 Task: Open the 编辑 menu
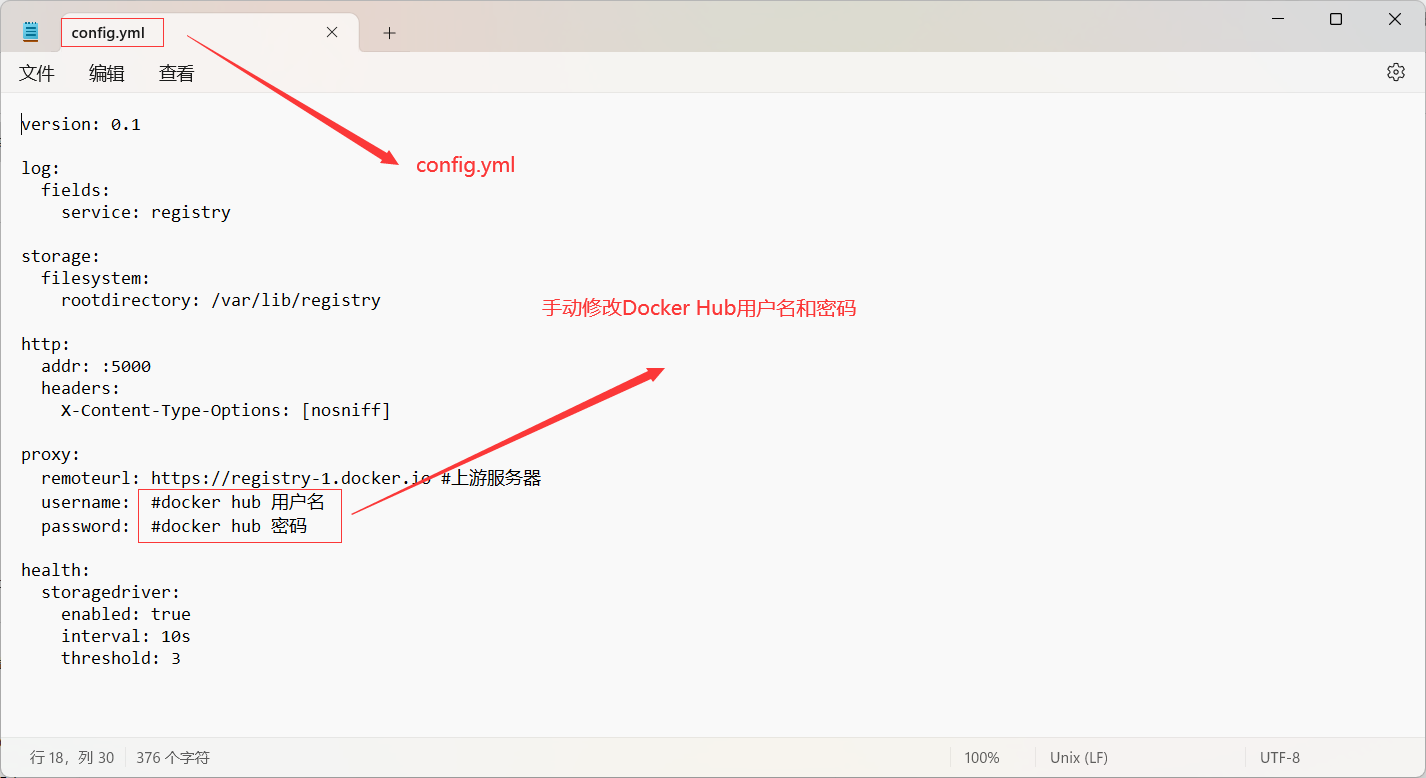(107, 73)
